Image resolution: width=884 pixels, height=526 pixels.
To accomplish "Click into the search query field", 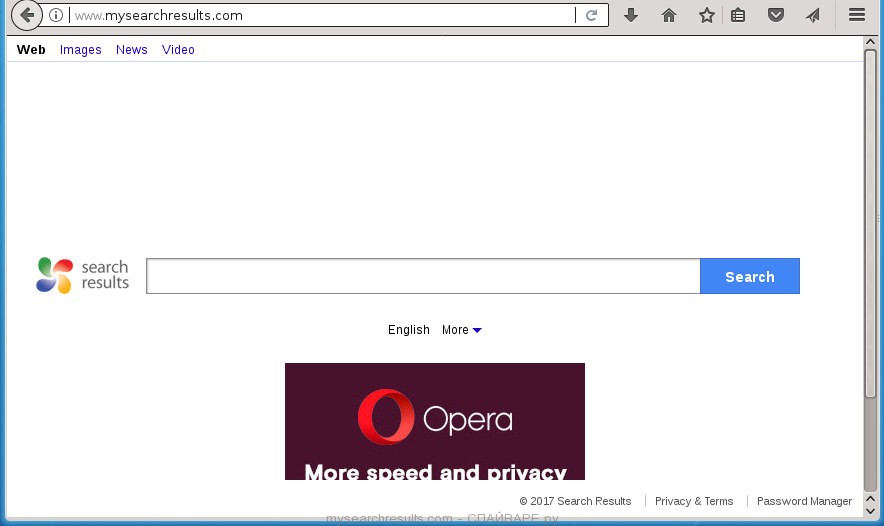I will pyautogui.click(x=423, y=277).
